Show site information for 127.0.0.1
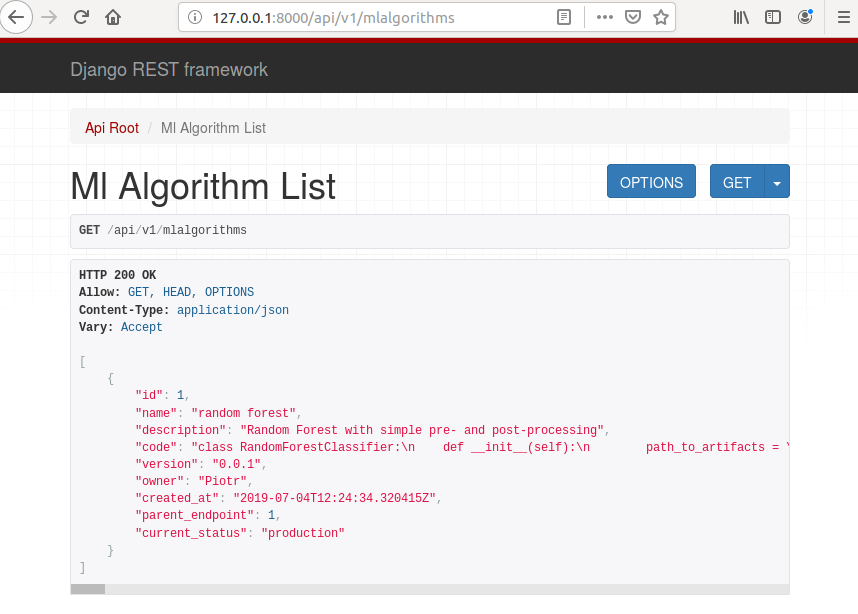The image size is (858, 614). 195,17
